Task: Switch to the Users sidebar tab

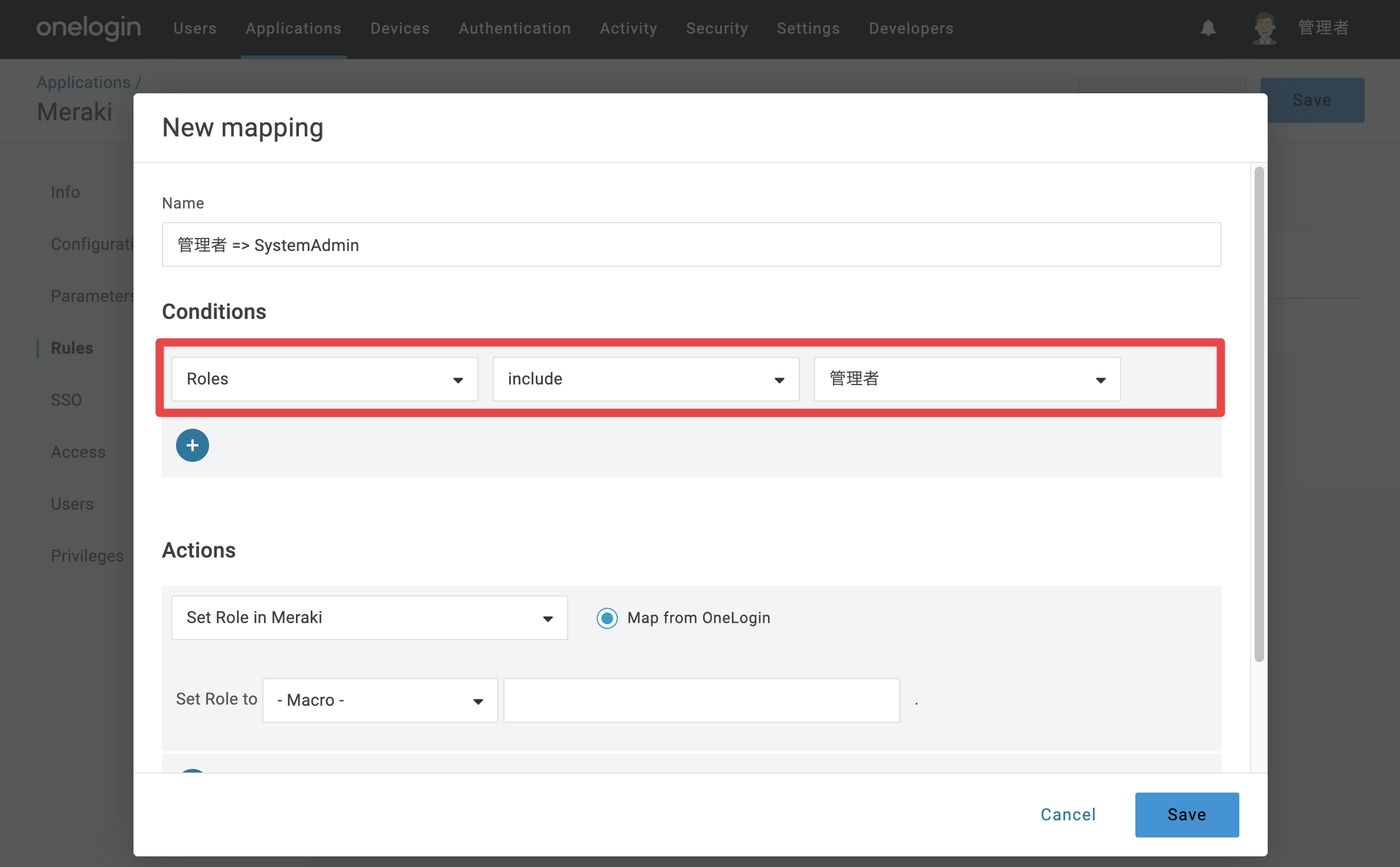Action: (x=72, y=504)
